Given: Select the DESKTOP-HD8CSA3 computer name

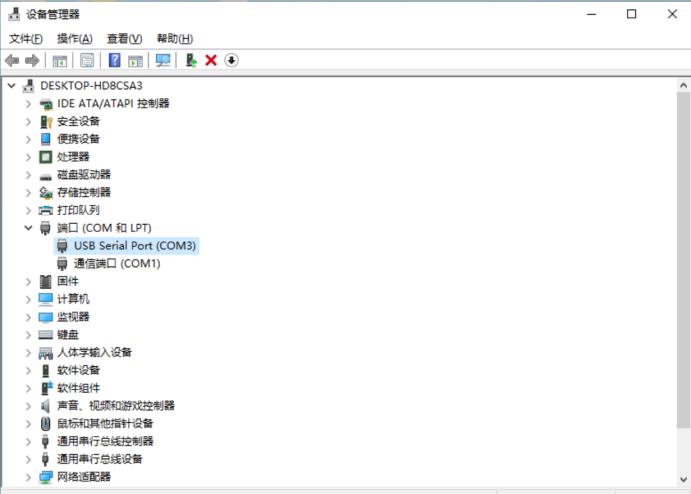Looking at the screenshot, I should 92,85.
